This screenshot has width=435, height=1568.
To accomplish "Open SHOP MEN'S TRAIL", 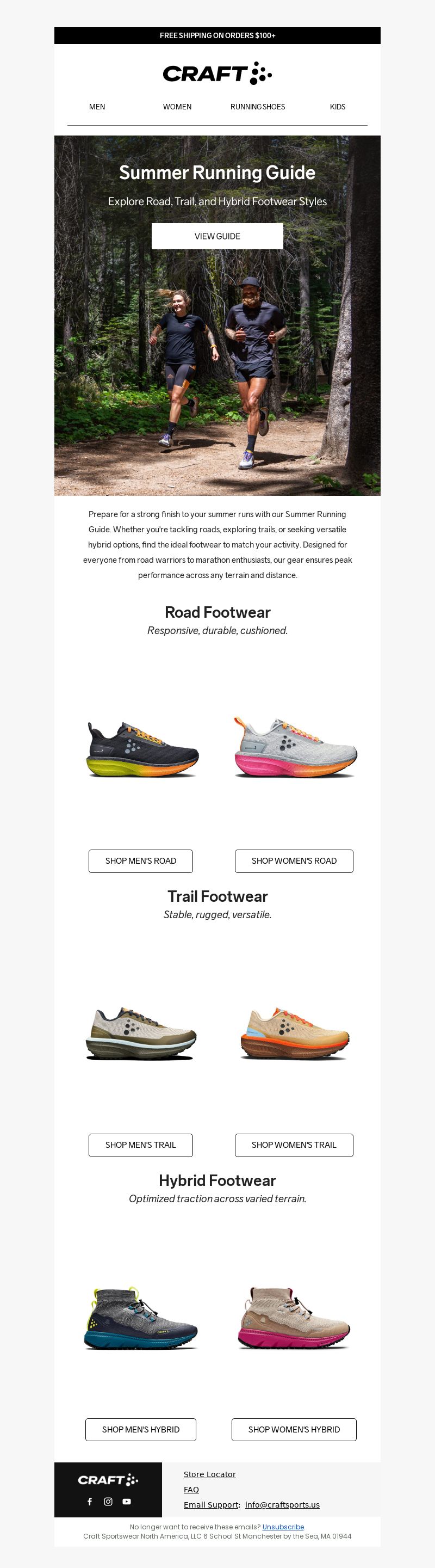I will pos(140,1145).
